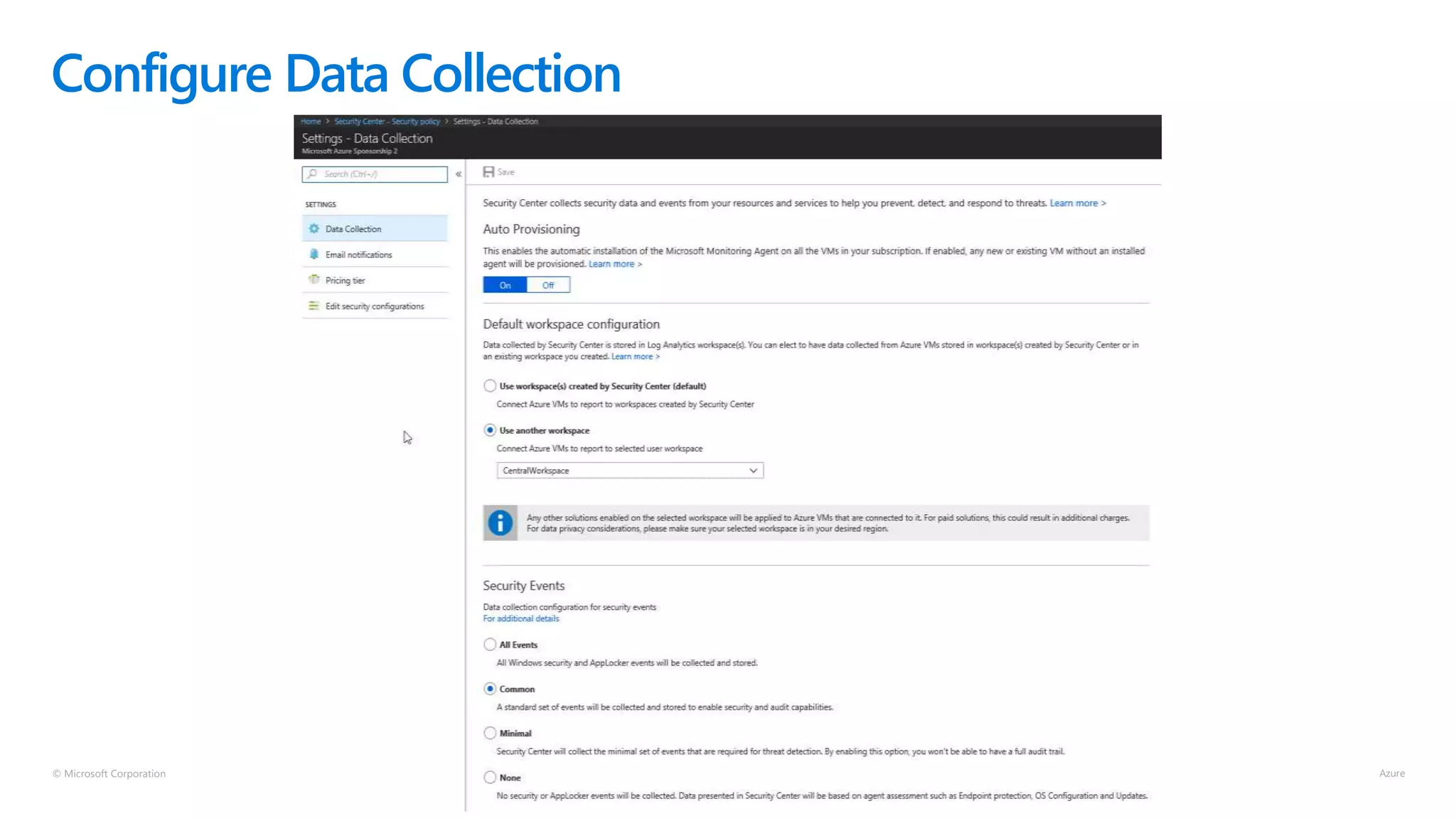Click Learn more link under Default workspace configuration
This screenshot has height=819, width=1456.
tap(636, 357)
